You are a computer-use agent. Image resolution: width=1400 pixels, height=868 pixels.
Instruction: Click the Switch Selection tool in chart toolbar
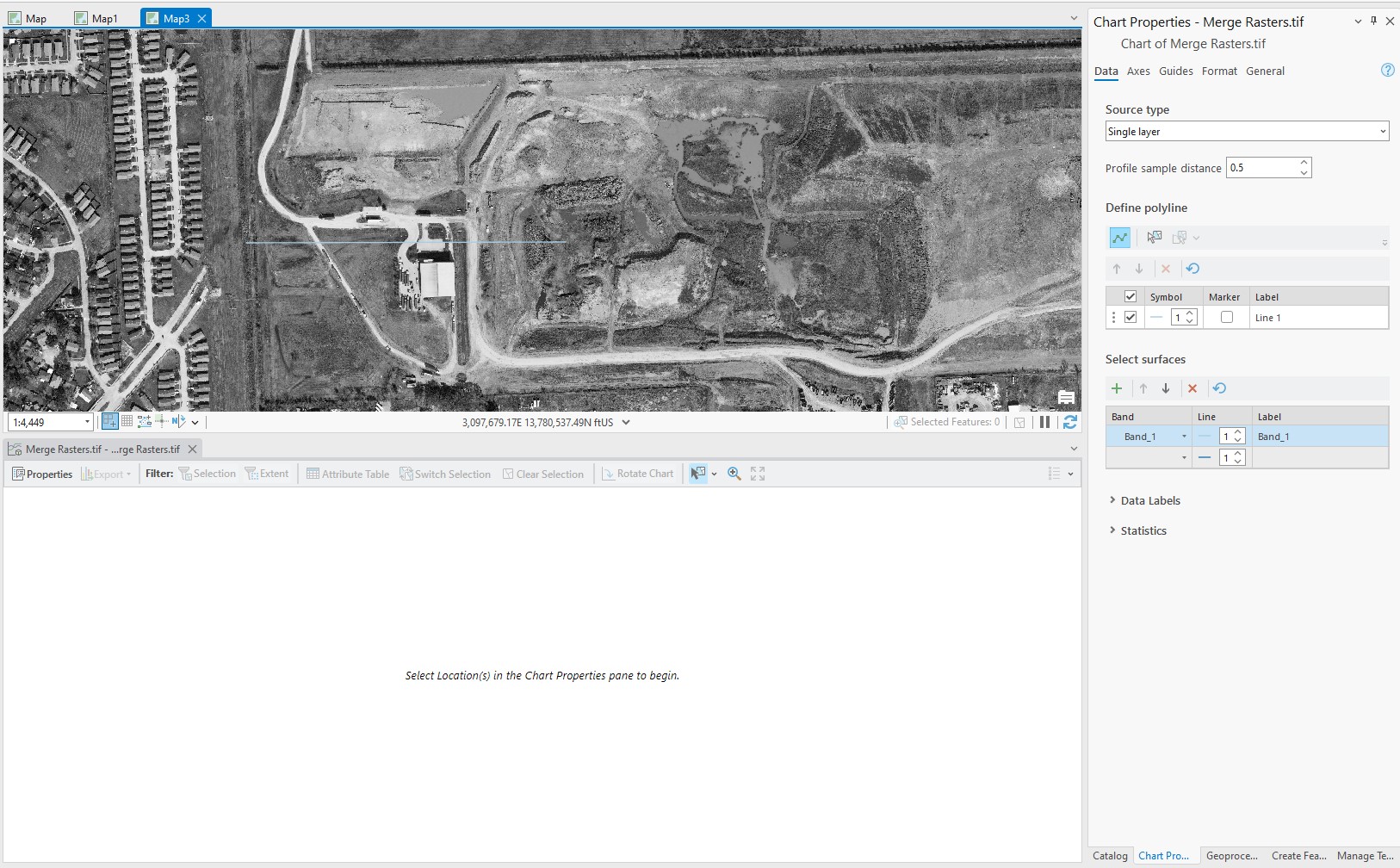coord(445,474)
